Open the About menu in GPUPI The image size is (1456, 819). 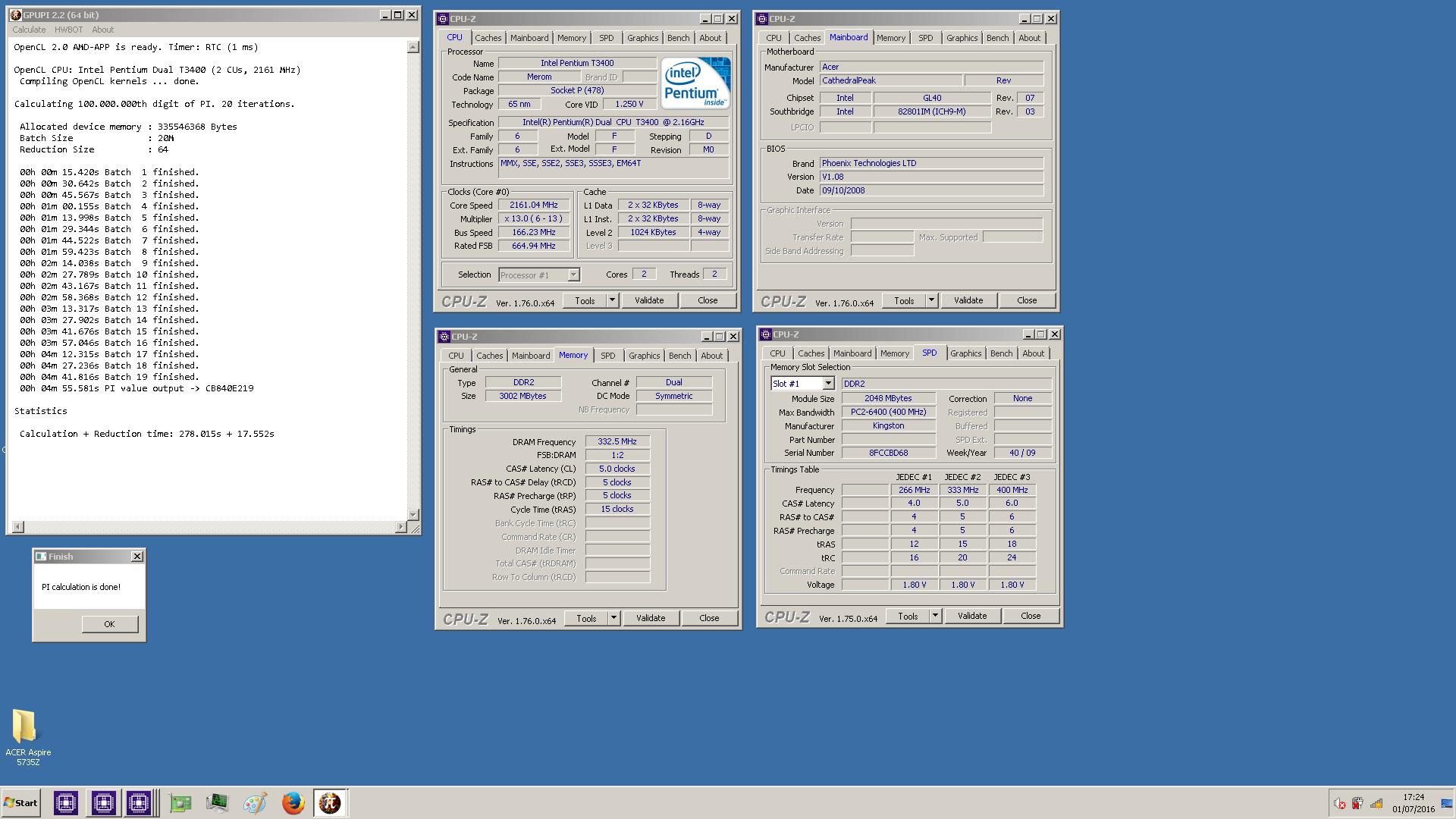coord(102,30)
